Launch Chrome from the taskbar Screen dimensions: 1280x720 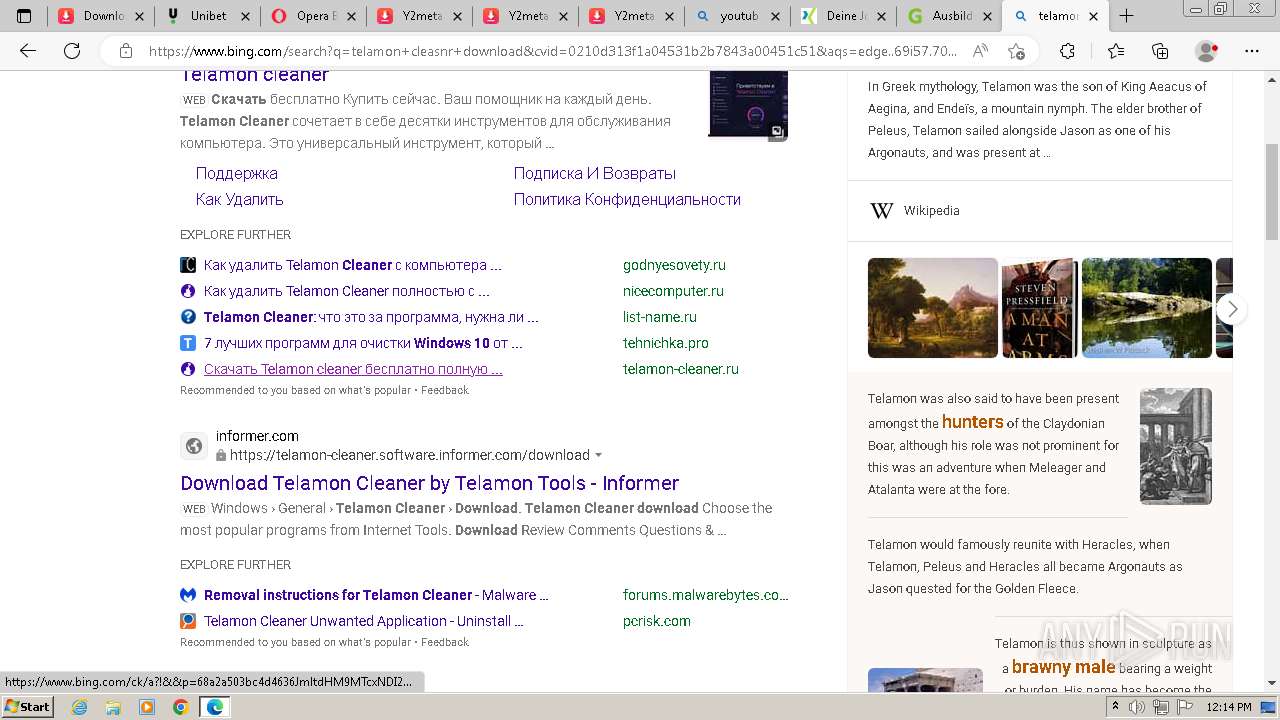(180, 707)
